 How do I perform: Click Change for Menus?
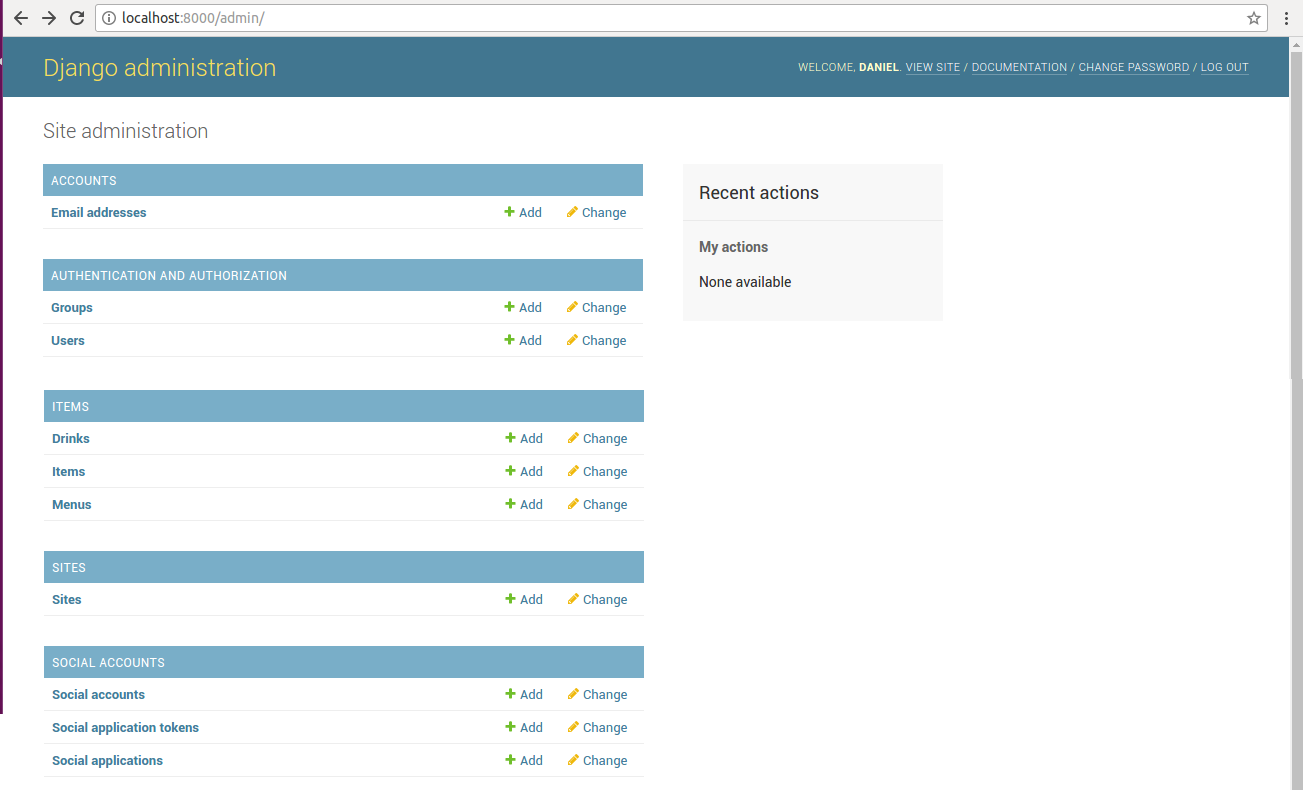click(597, 504)
